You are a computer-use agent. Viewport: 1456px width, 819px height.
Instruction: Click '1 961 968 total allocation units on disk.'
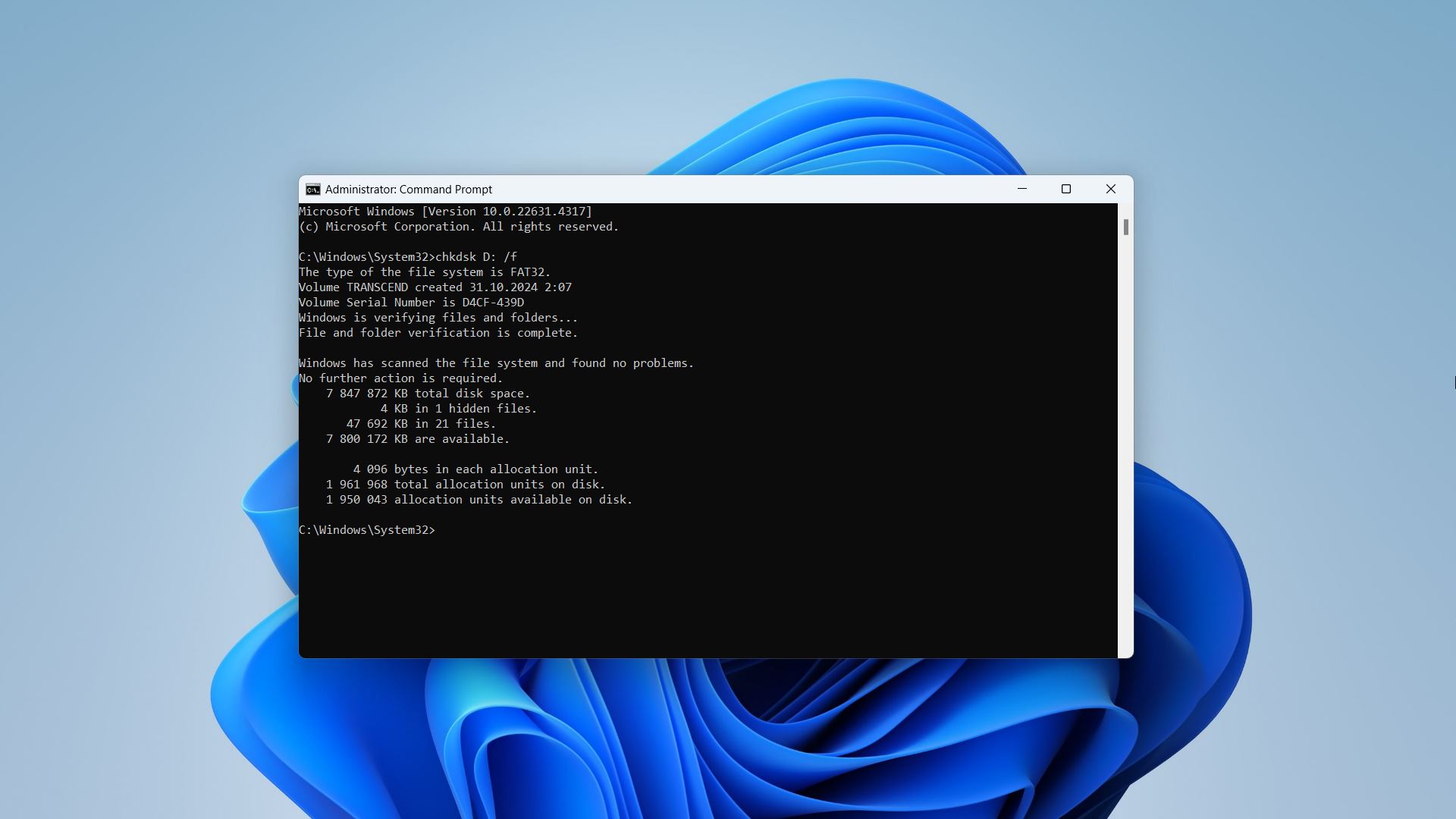tap(466, 485)
